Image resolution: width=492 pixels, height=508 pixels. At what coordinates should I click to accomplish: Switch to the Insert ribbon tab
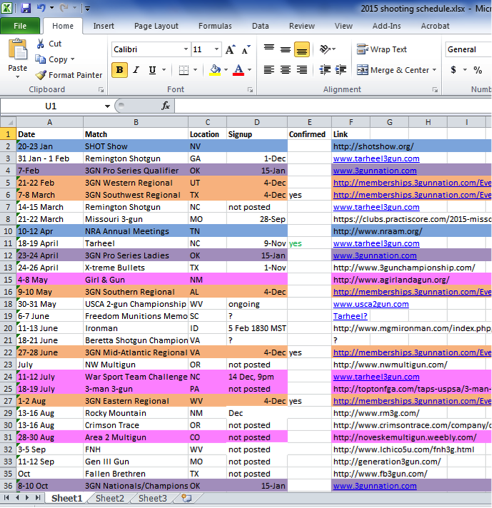click(104, 26)
